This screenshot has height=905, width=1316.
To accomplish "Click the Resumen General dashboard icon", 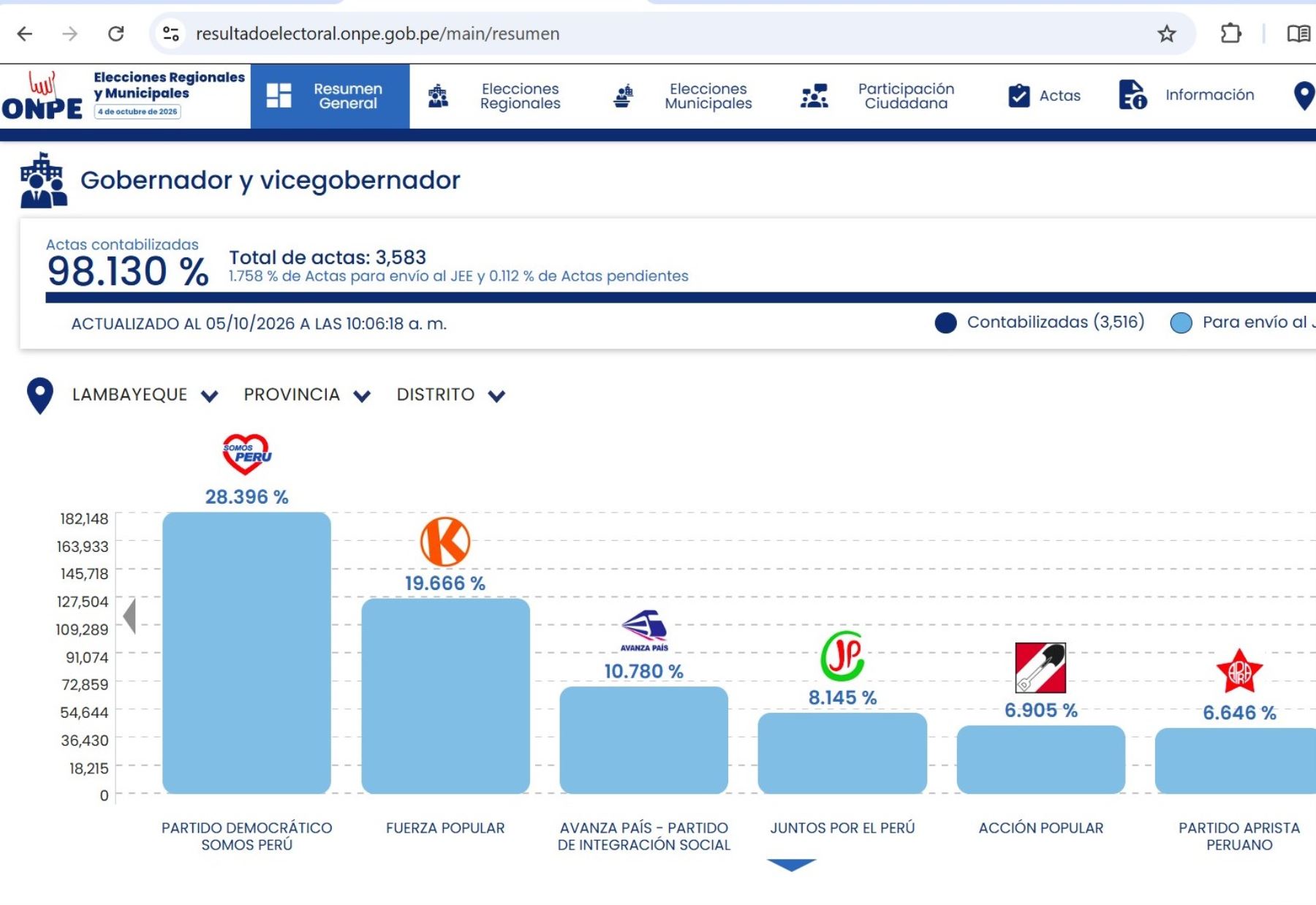I will click(x=279, y=96).
